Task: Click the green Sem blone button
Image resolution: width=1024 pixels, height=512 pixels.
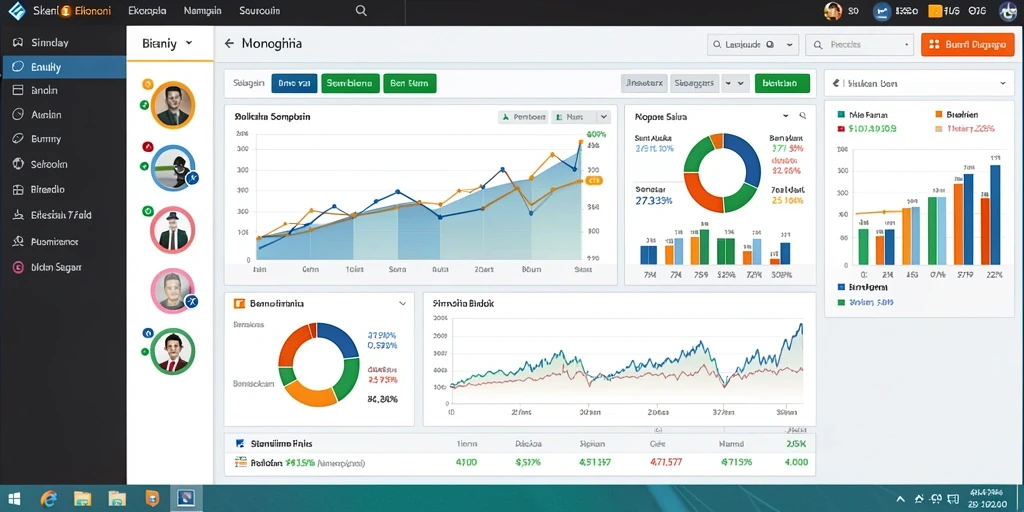Action: click(x=351, y=83)
